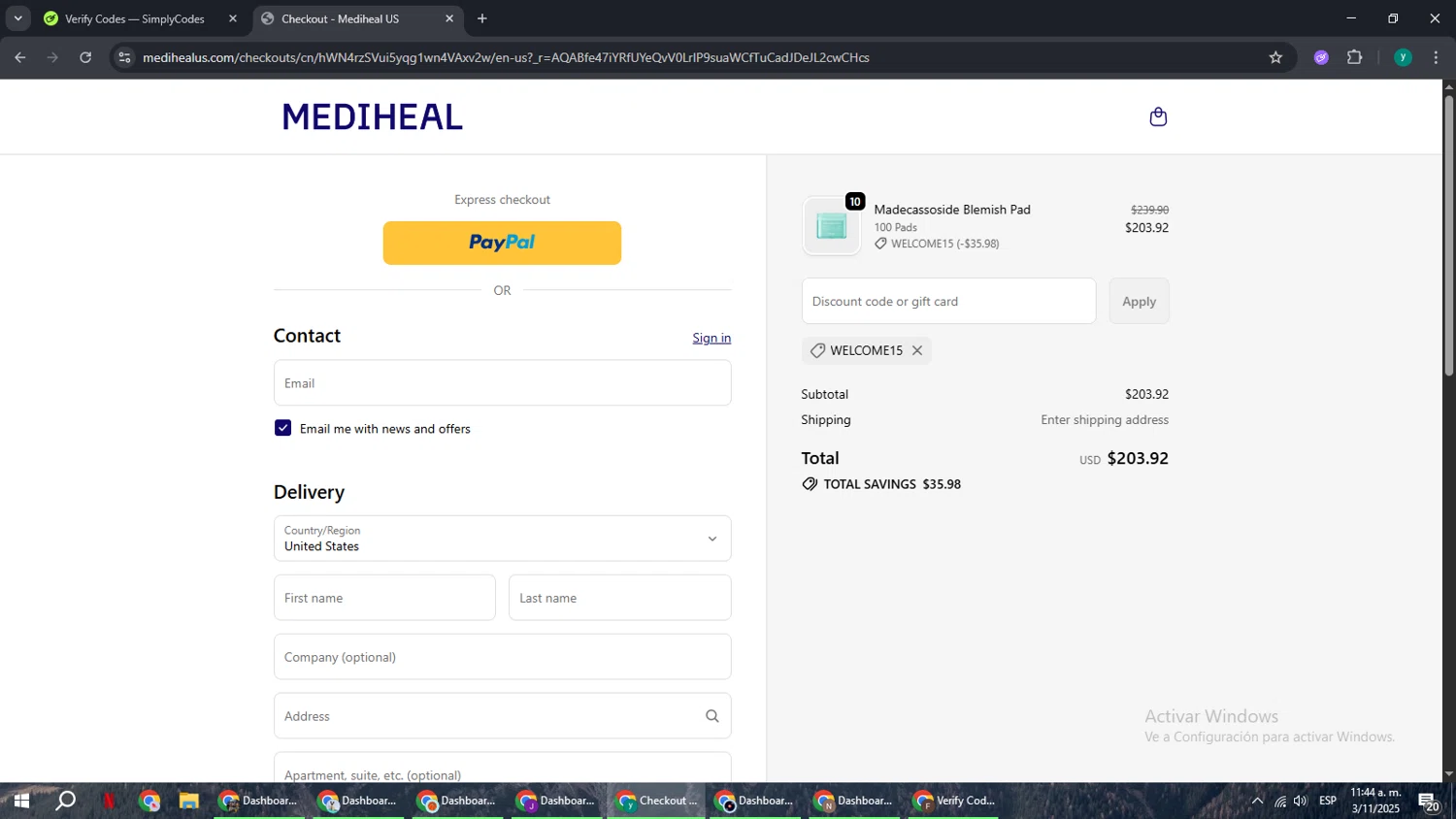Click the address search magnifier icon
This screenshot has height=819, width=1456.
point(712,716)
